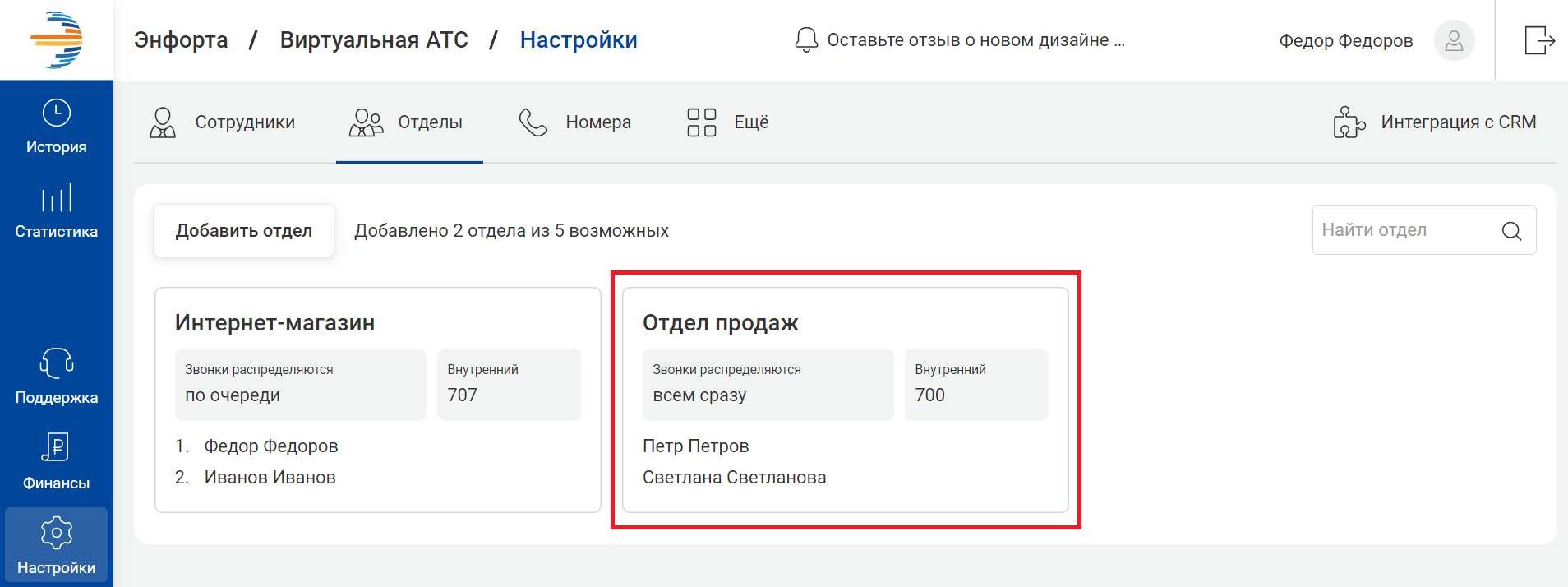Open the Интернет-магазин department title

click(274, 323)
